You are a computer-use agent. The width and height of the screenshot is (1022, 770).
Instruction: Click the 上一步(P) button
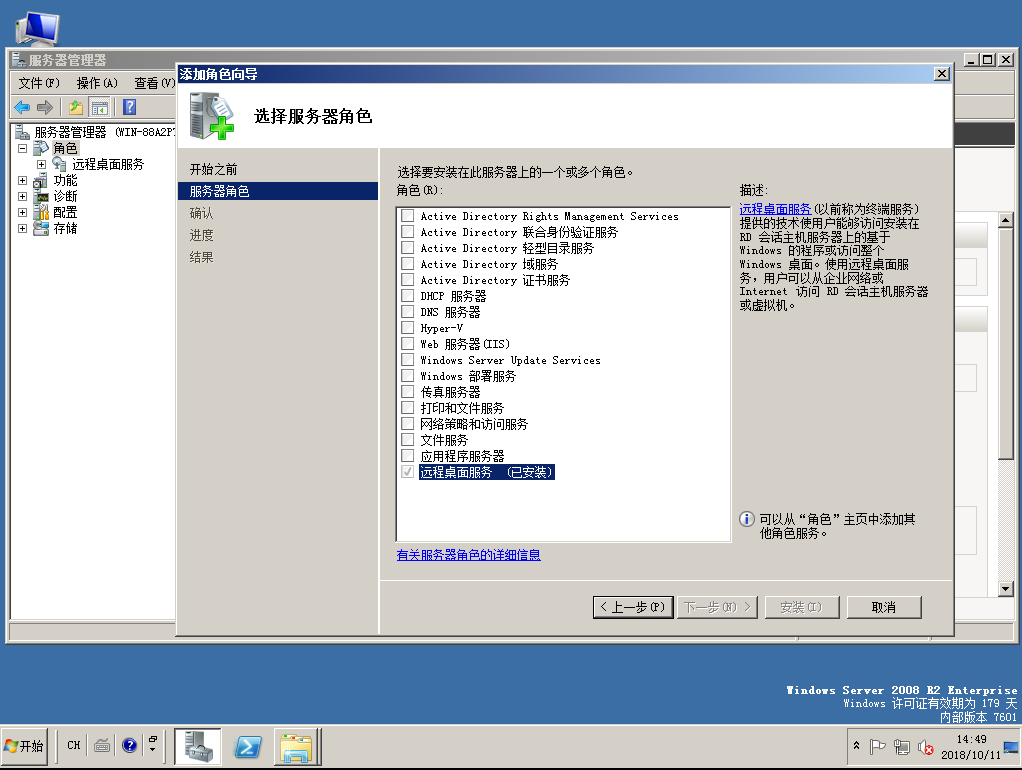[633, 607]
